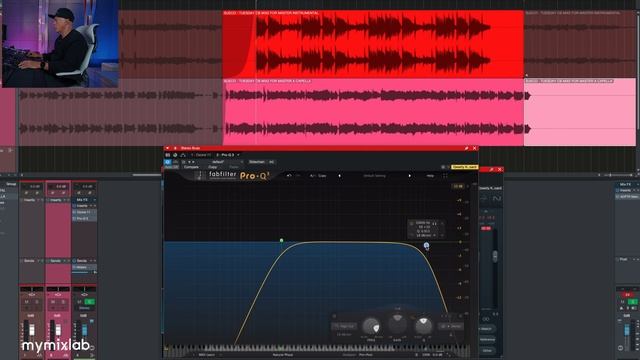Toggle FabFilter full screen icon
The width and height of the screenshot is (640, 360).
pos(445,176)
